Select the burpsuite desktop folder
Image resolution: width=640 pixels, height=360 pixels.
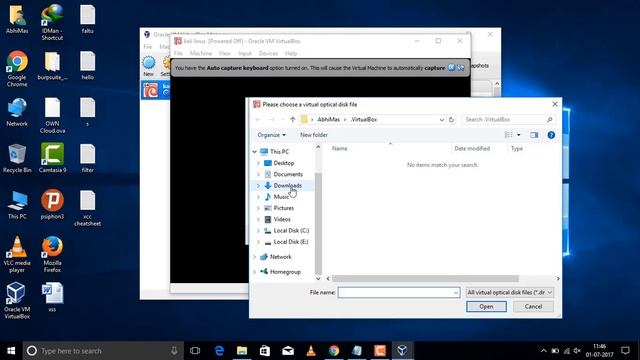click(52, 66)
